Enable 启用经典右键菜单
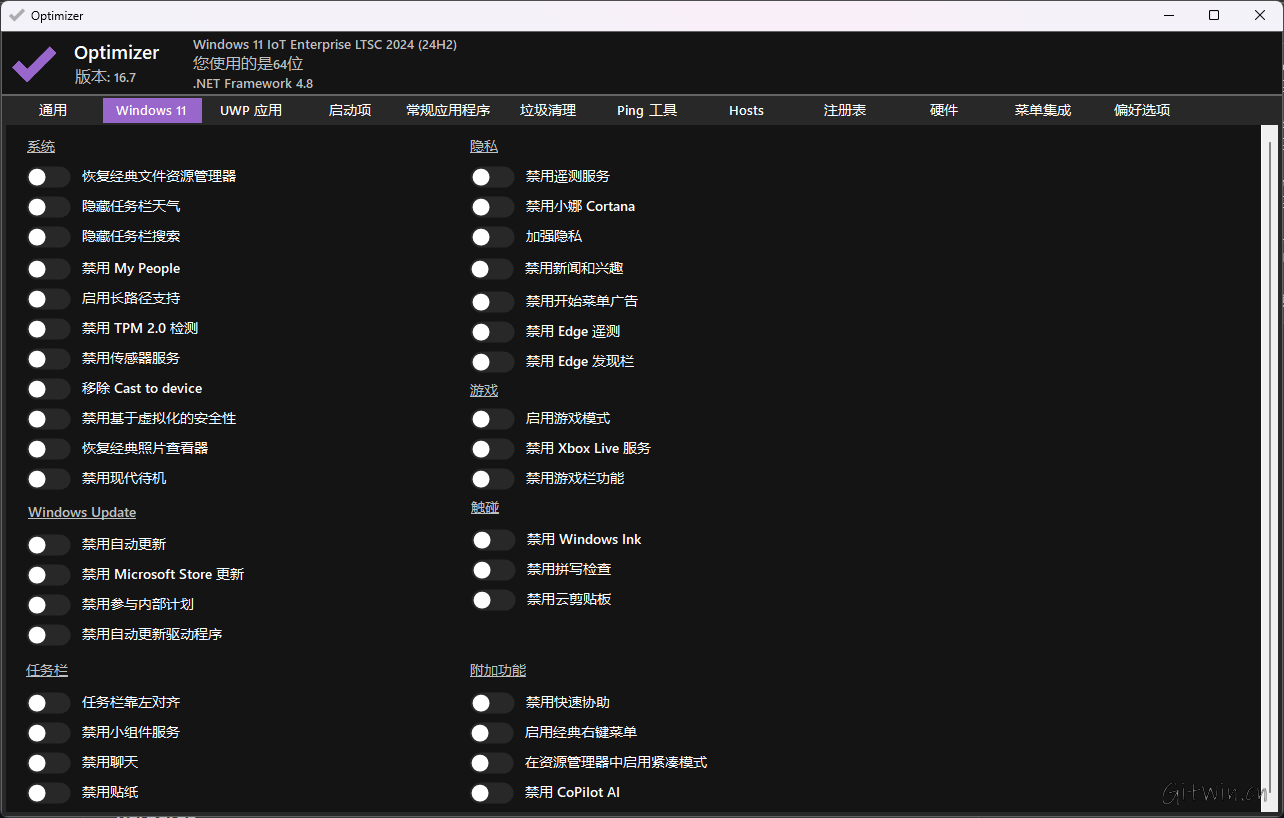Image resolution: width=1284 pixels, height=818 pixels. pyautogui.click(x=492, y=732)
